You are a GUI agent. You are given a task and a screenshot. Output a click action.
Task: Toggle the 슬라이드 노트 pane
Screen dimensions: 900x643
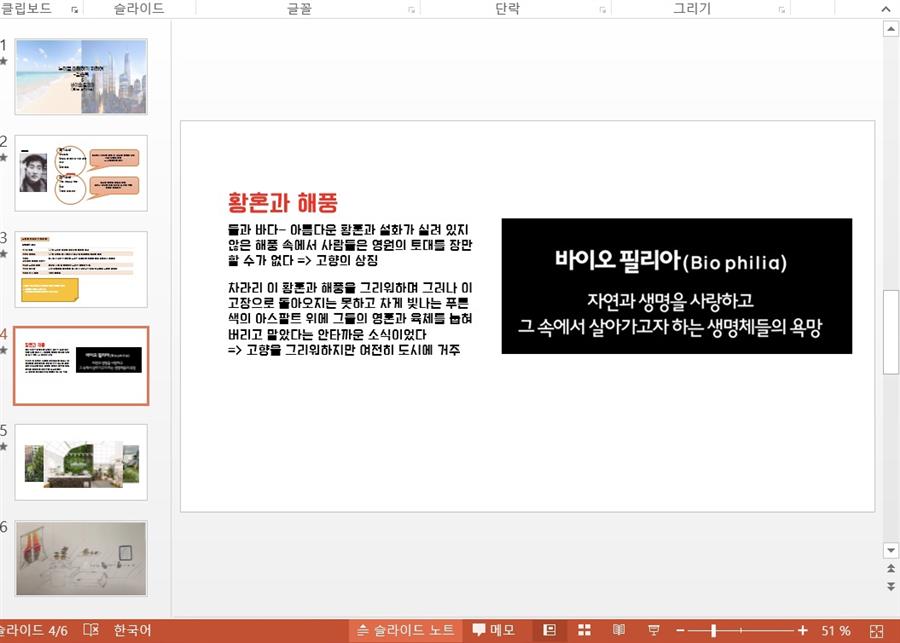click(406, 630)
